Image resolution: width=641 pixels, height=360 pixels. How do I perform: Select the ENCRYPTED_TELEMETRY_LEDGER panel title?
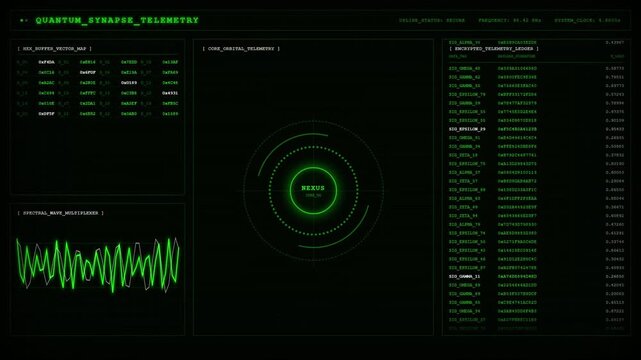(494, 49)
